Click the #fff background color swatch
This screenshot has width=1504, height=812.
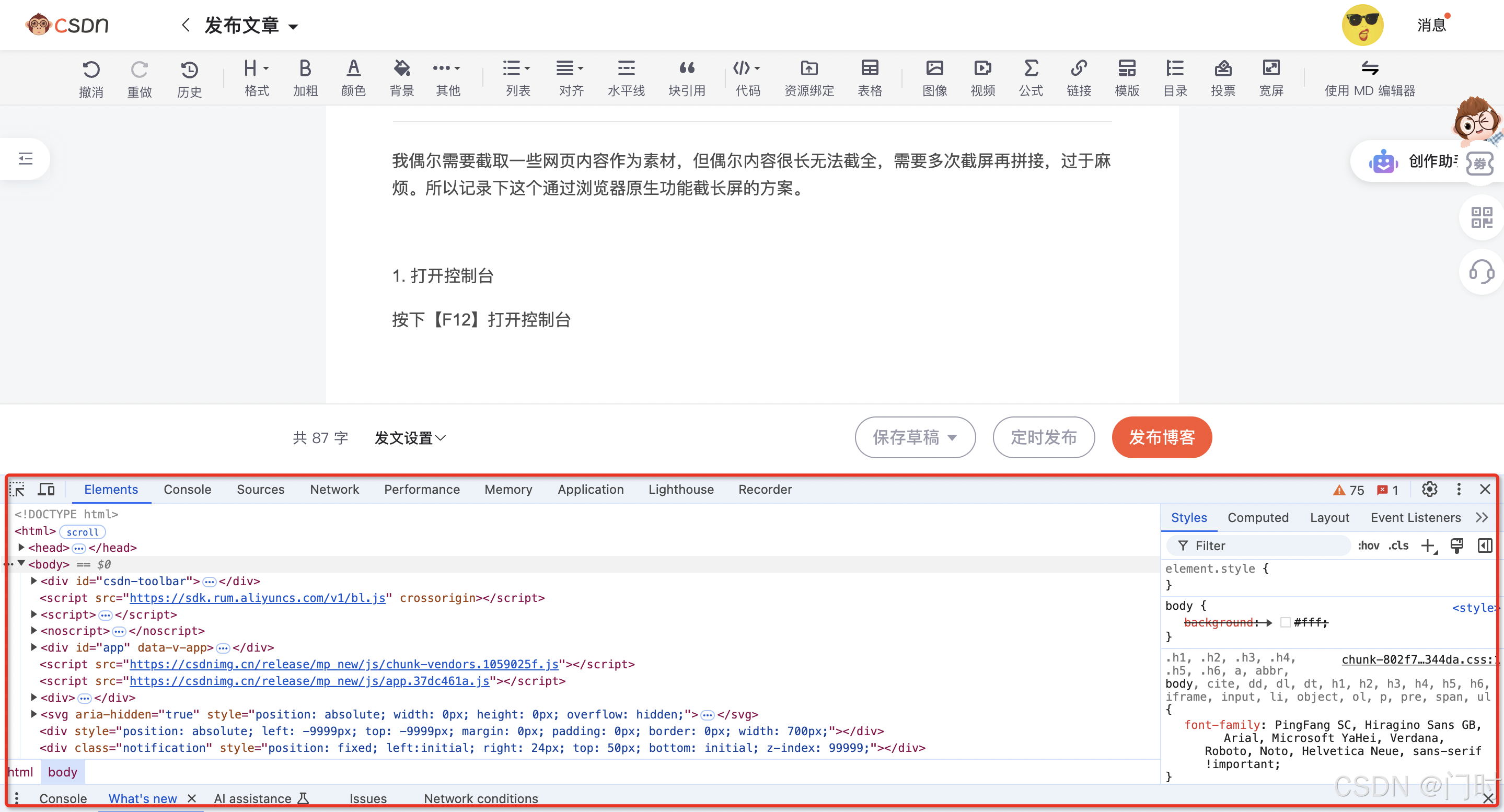(1285, 622)
